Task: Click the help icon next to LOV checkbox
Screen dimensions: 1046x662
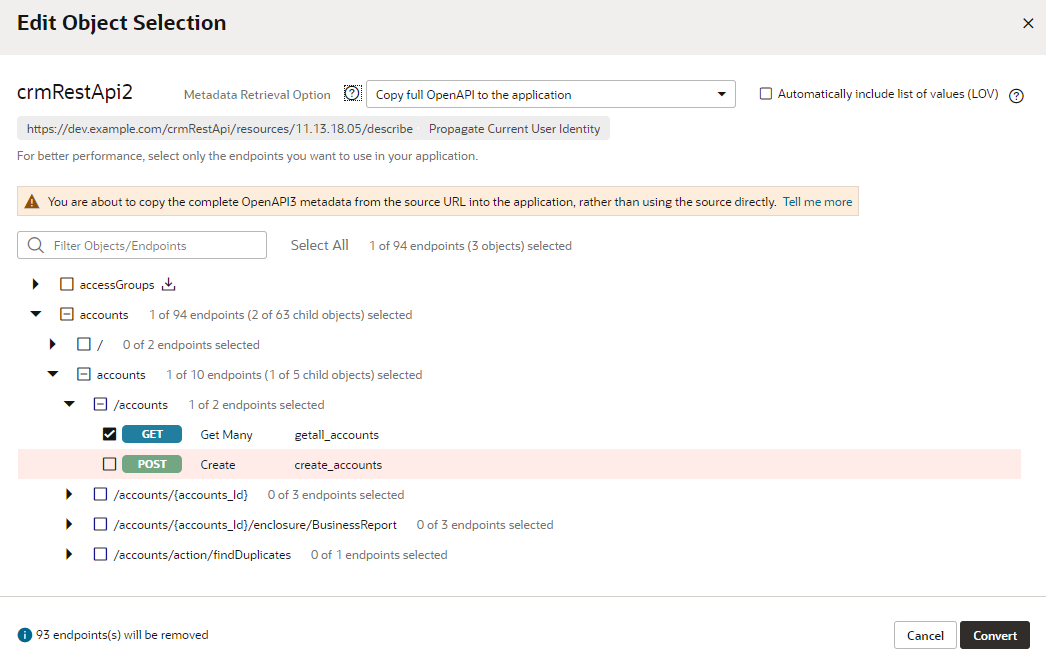Action: click(x=1016, y=96)
